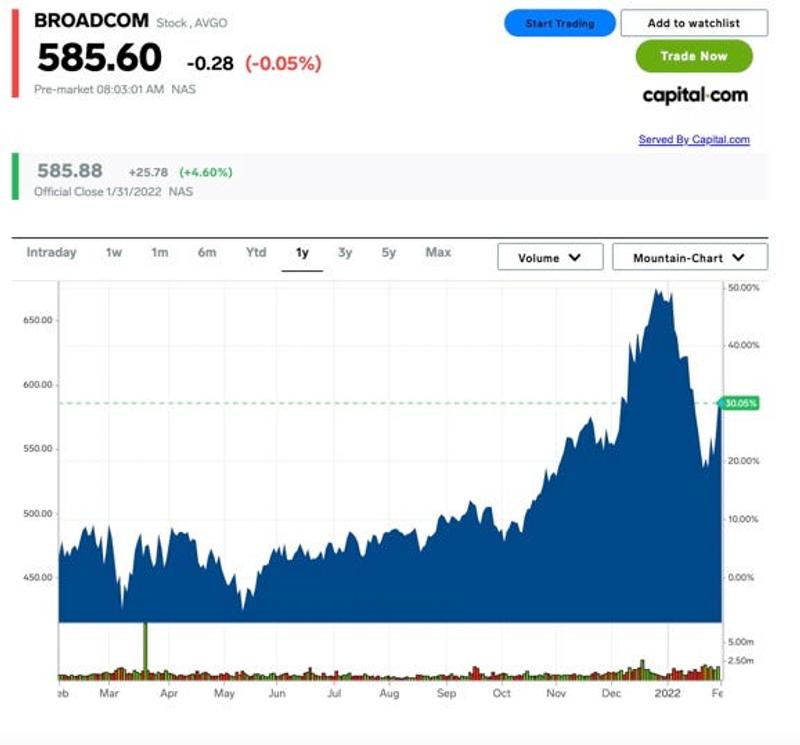Screen dimensions: 800x745
Task: Click the 20.00% axis label
Action: [743, 461]
